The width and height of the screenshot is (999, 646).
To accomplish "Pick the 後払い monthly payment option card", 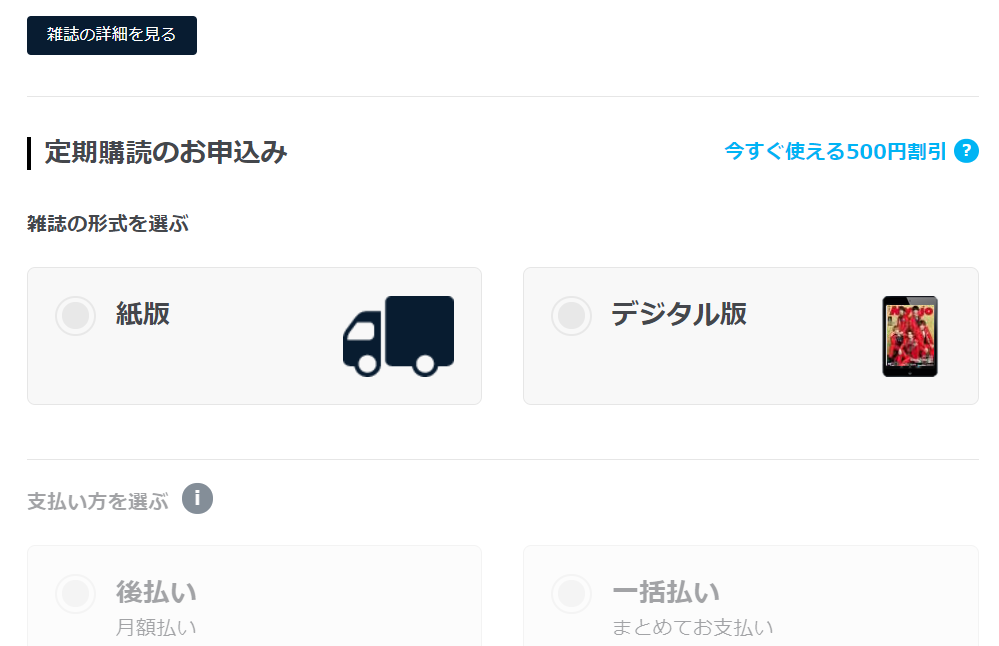I will click(254, 600).
